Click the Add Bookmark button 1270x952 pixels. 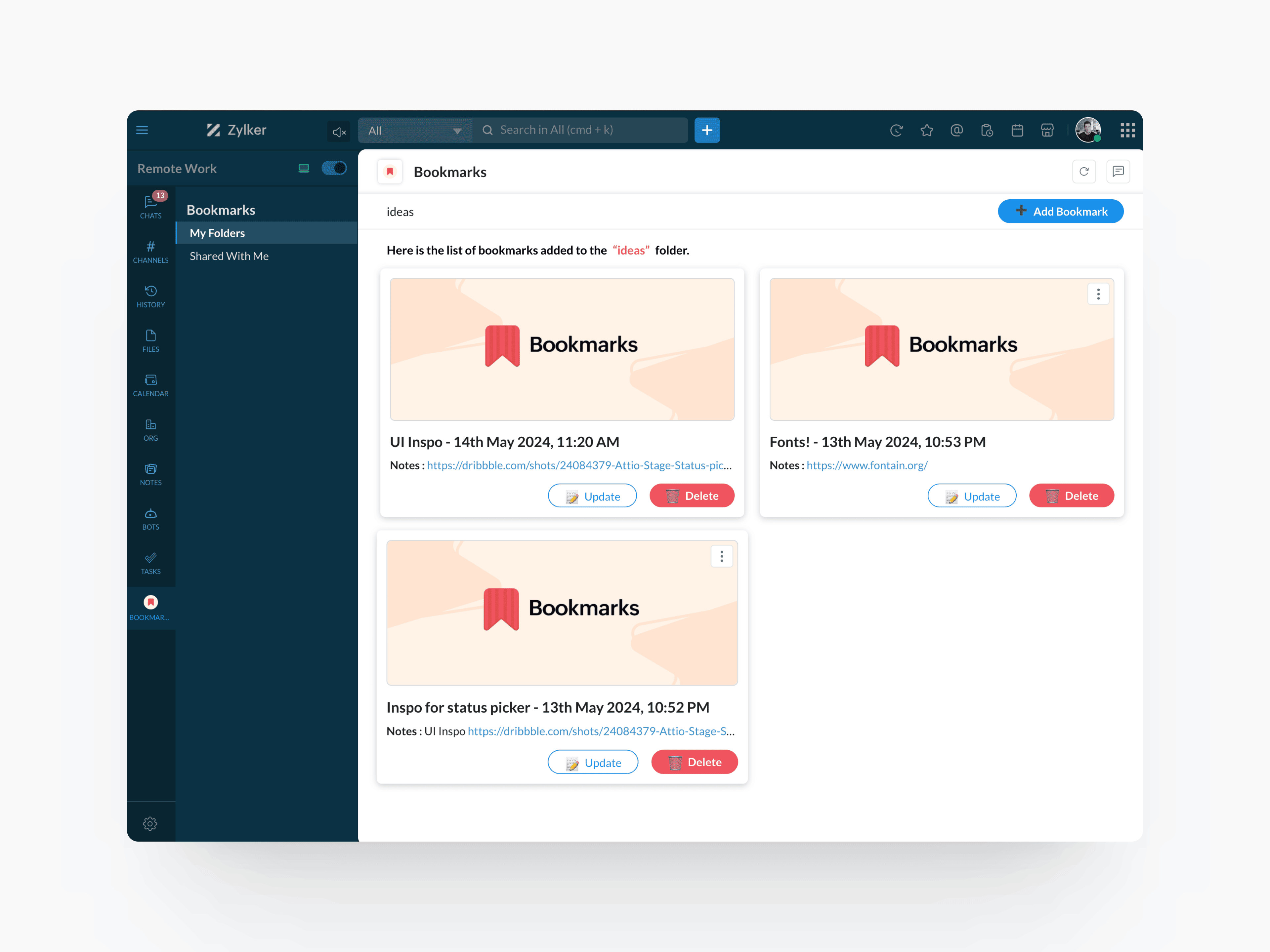[x=1060, y=211]
